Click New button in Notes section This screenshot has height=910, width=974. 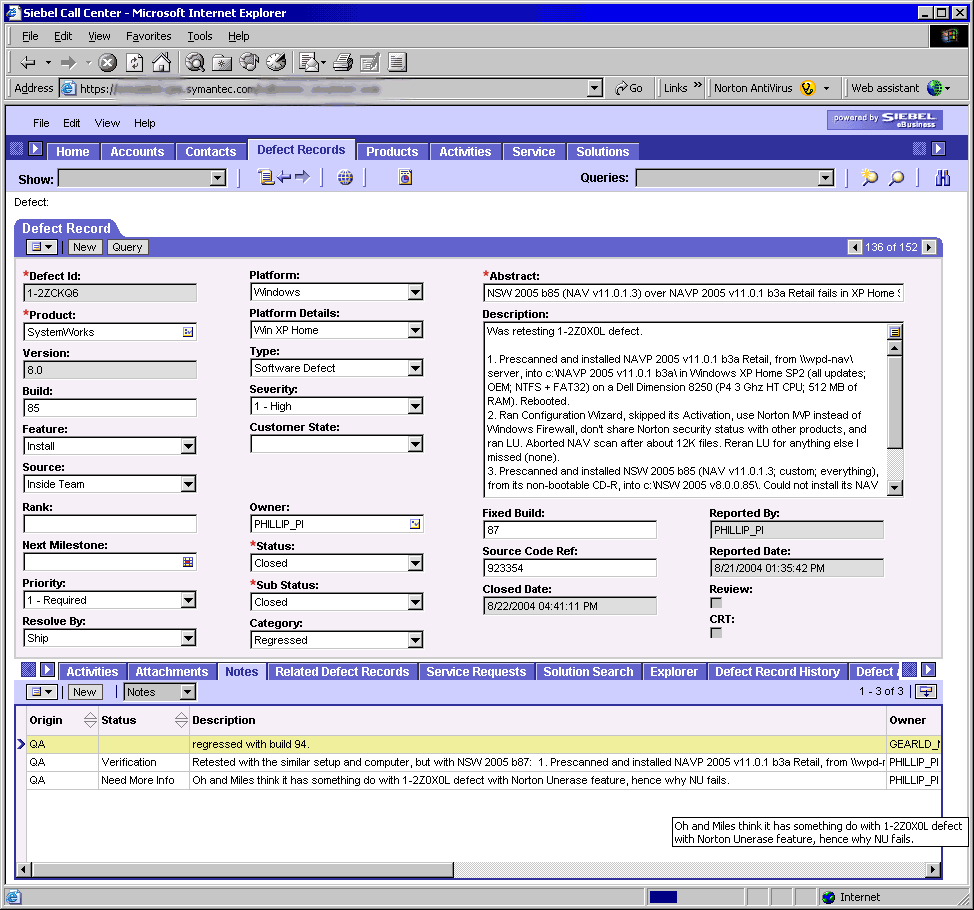pyautogui.click(x=85, y=692)
